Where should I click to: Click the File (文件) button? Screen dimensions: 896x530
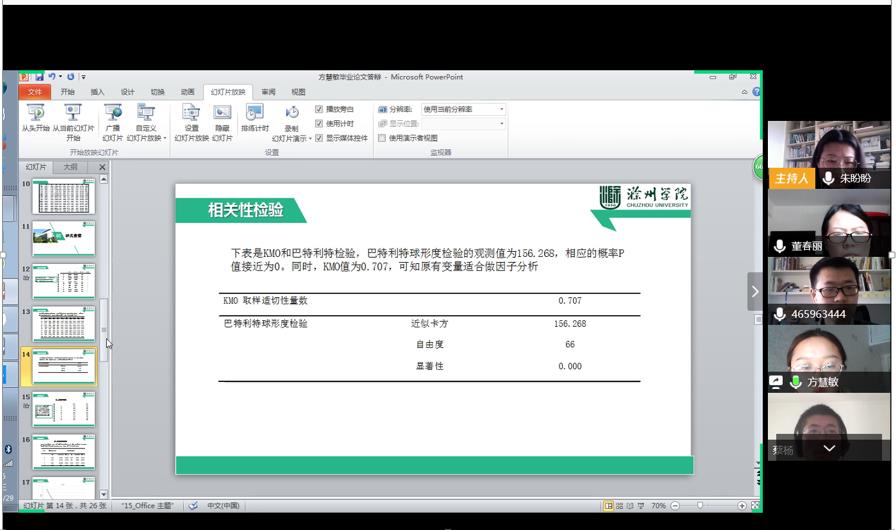coord(35,92)
